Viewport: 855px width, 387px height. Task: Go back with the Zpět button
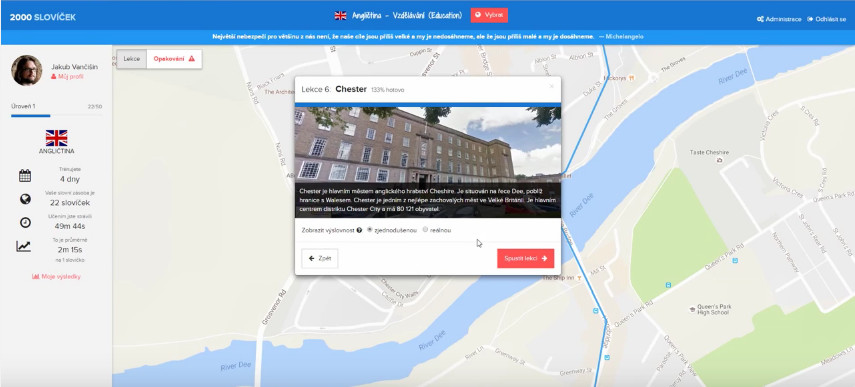pos(320,258)
